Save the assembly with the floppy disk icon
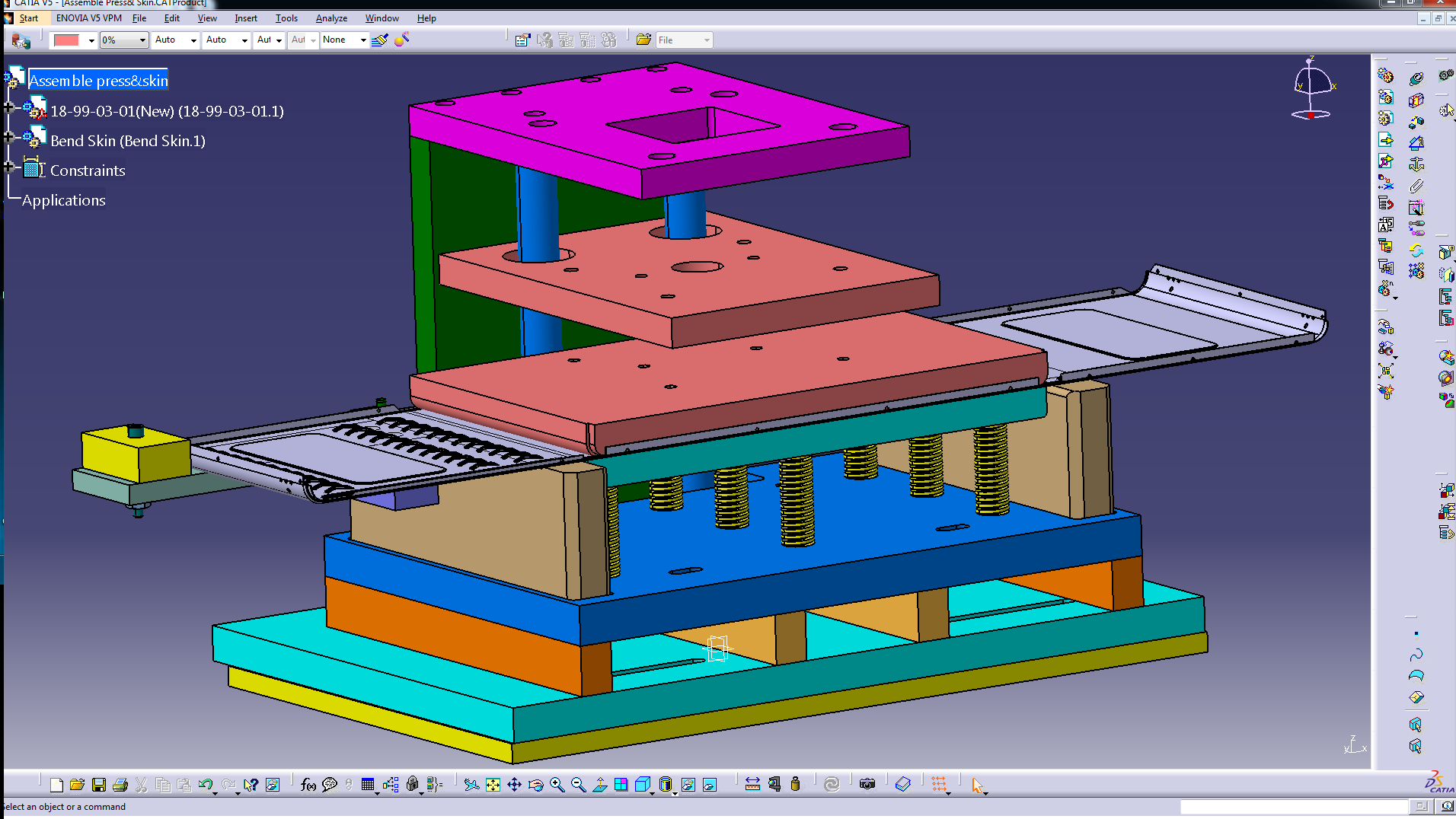1456x819 pixels. [99, 785]
